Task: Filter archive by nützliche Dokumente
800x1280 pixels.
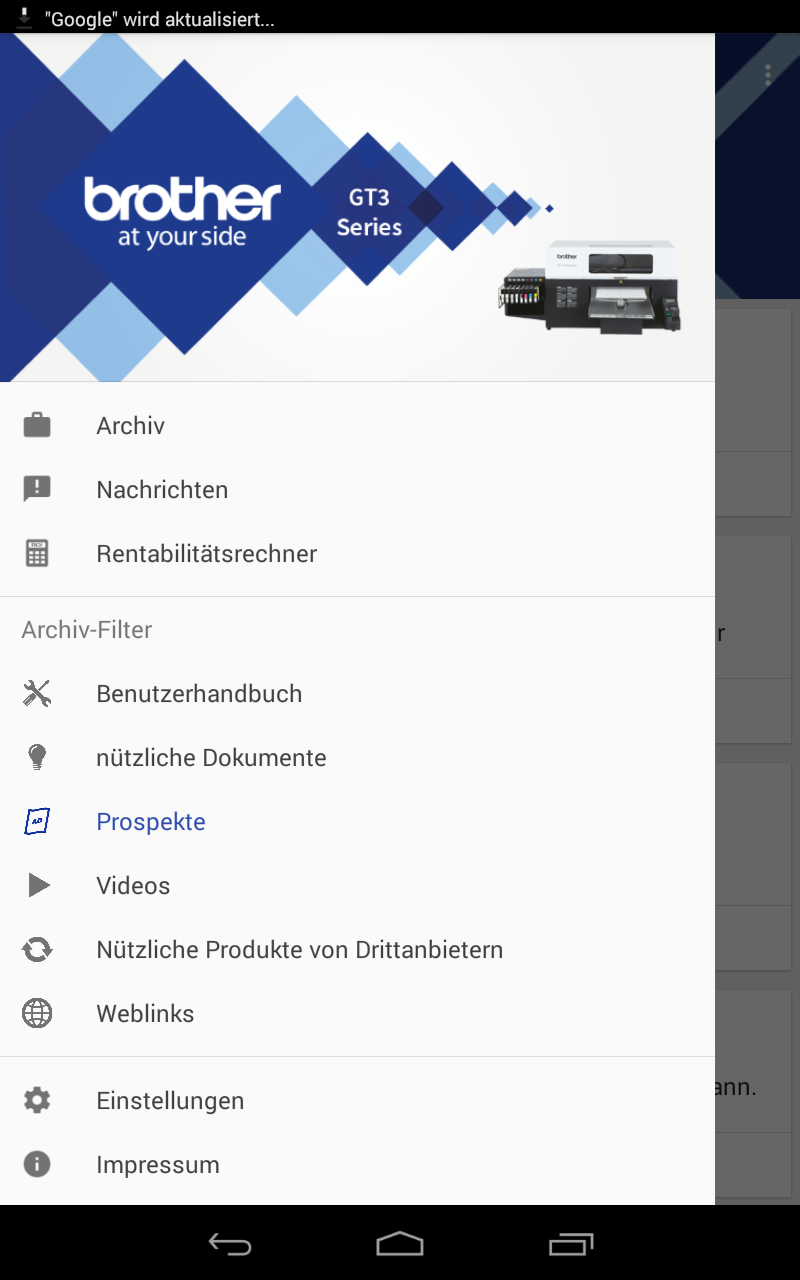Action: pyautogui.click(x=357, y=758)
